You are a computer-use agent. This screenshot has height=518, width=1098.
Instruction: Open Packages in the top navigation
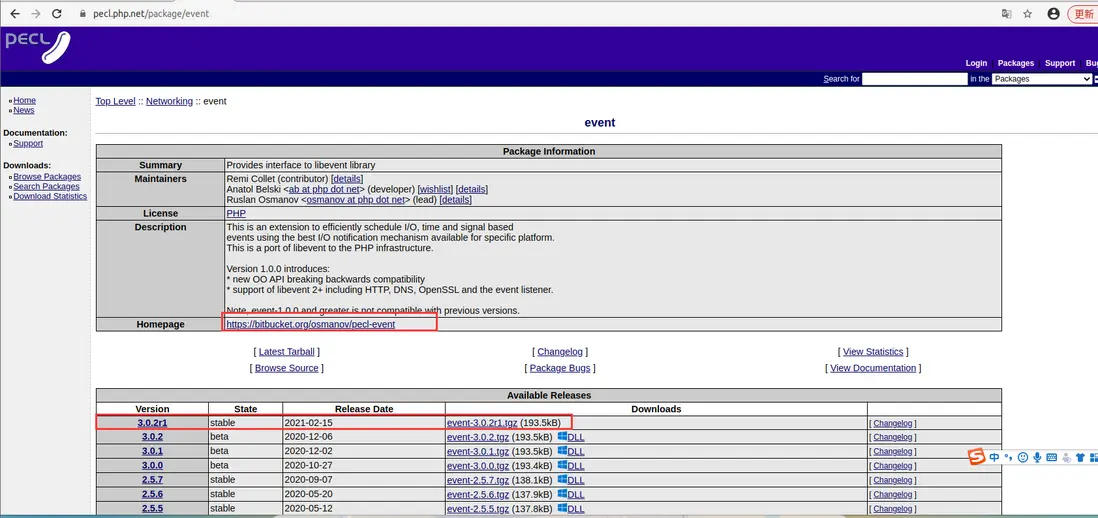(1016, 63)
